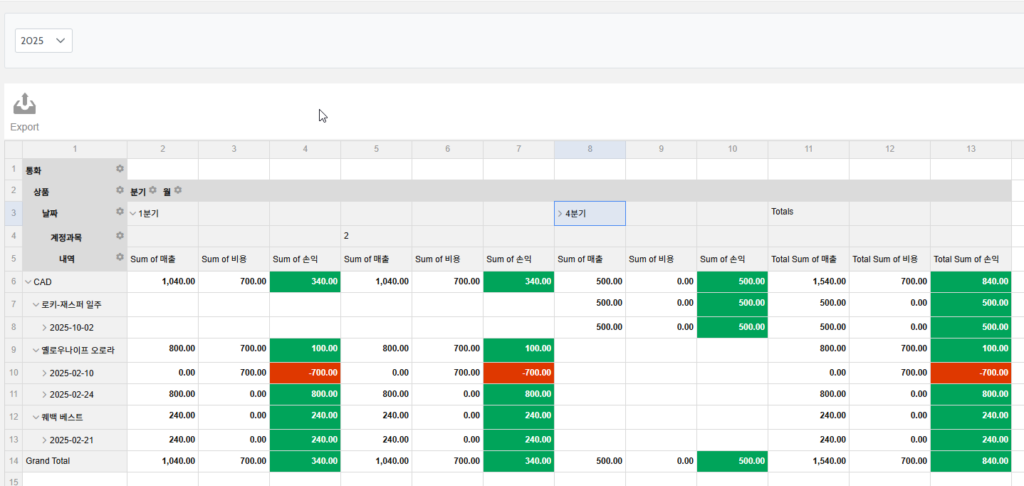Viewport: 1024px width, 486px height.
Task: Click 800.00 매출 cell in 옐로우나이프 오로라 row, column 2
Action: click(163, 350)
